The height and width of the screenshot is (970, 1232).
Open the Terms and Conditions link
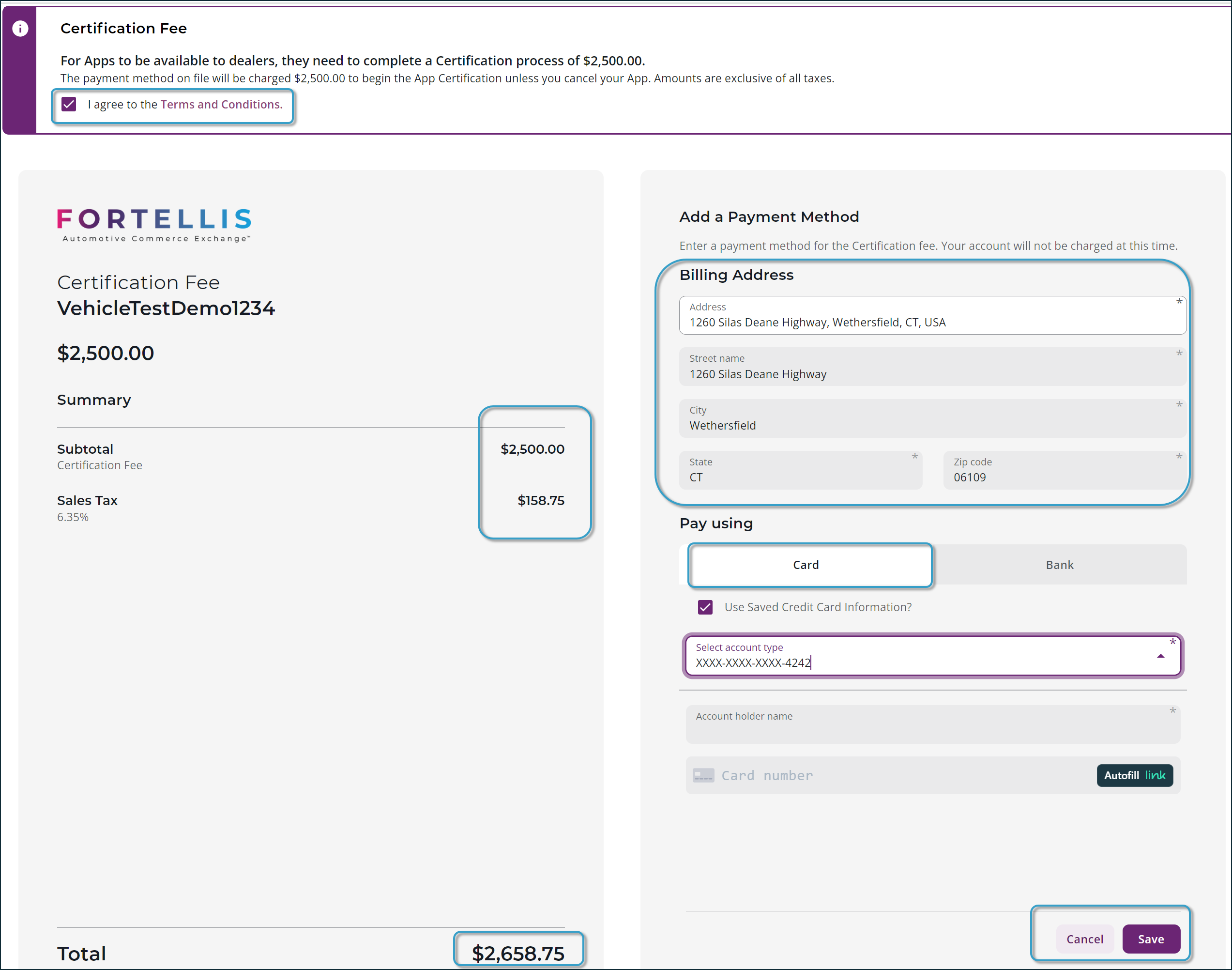click(x=221, y=105)
